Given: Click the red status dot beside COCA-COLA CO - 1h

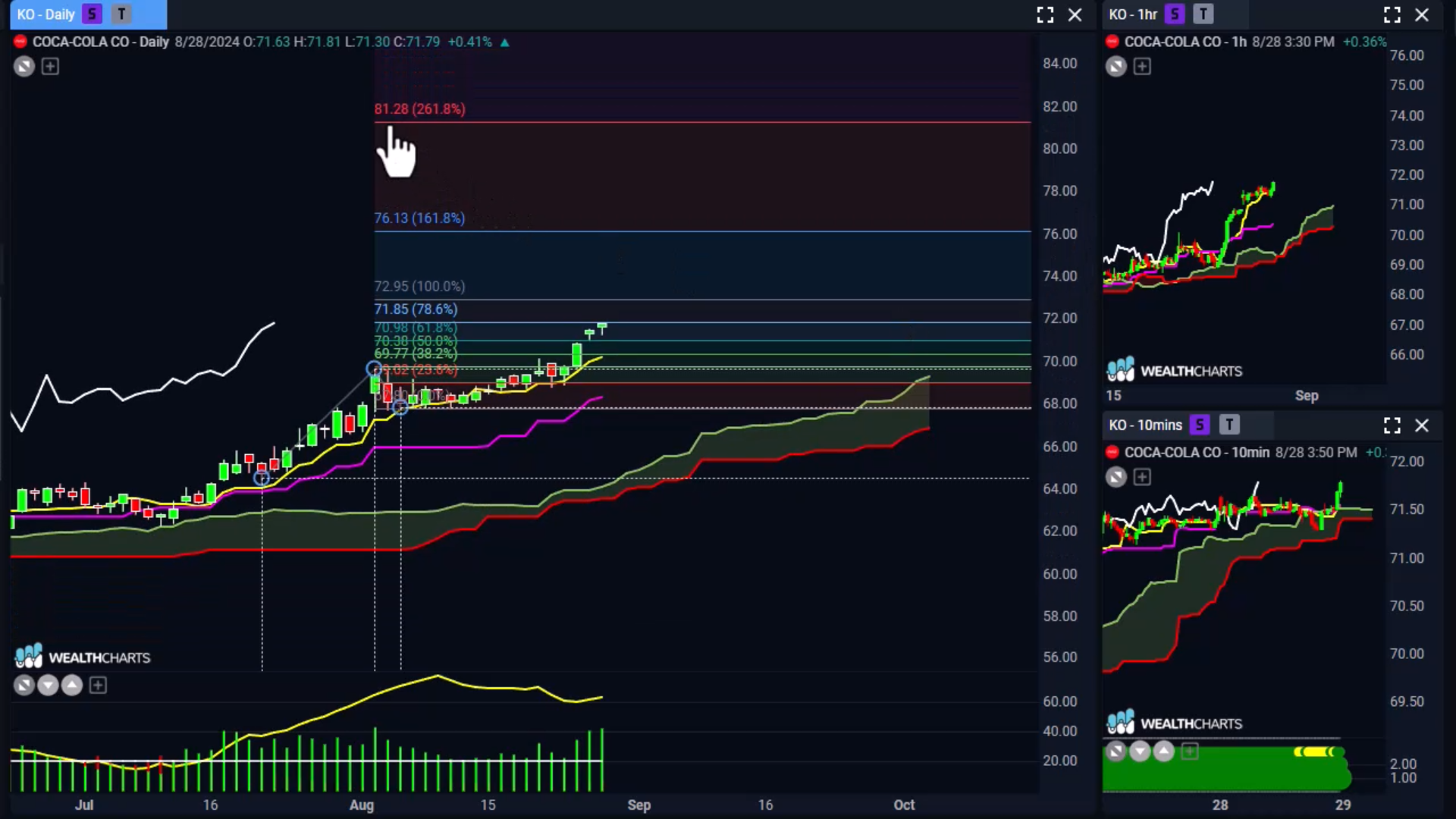Looking at the screenshot, I should 1112,42.
